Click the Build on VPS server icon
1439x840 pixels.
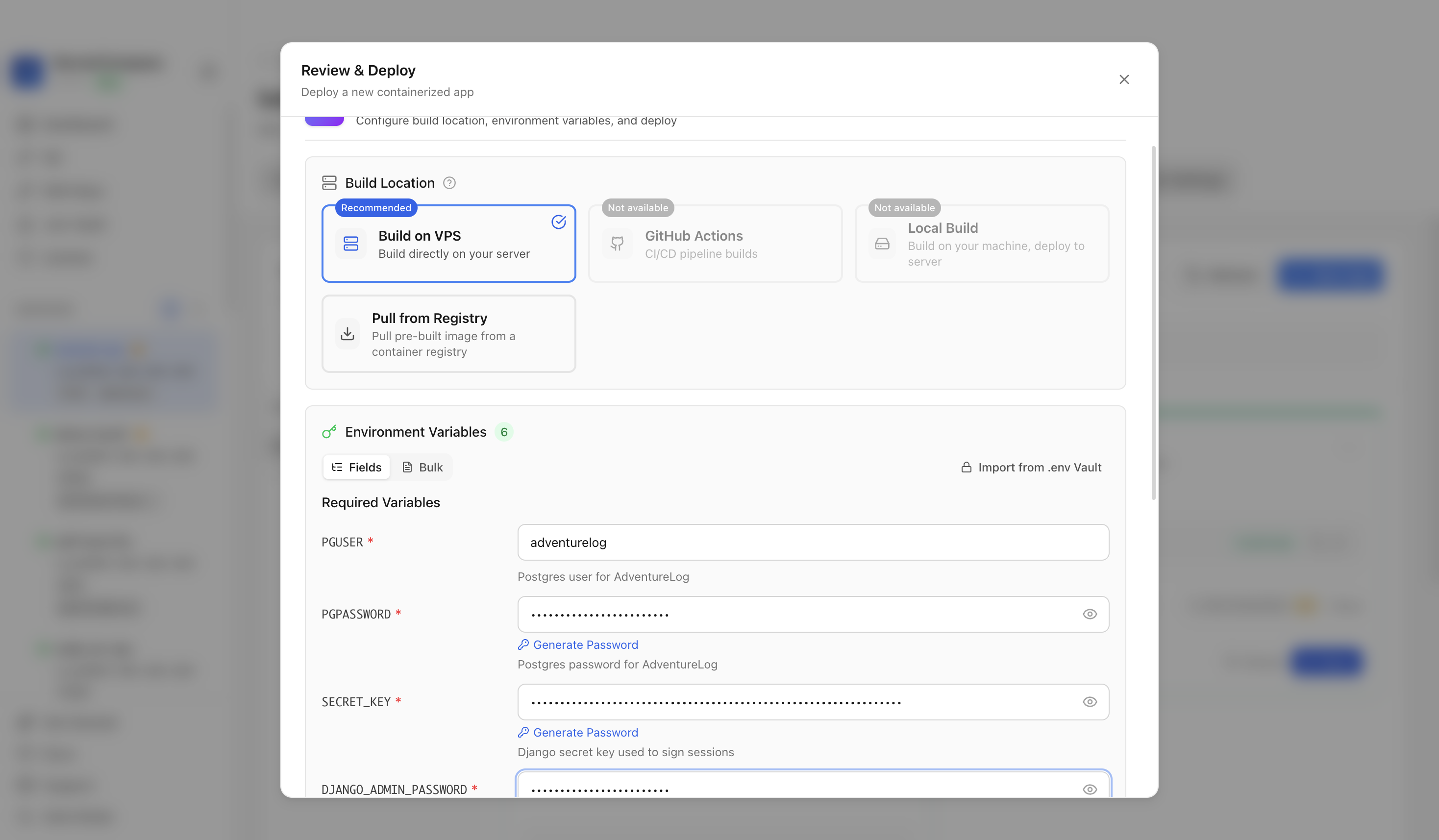(350, 244)
